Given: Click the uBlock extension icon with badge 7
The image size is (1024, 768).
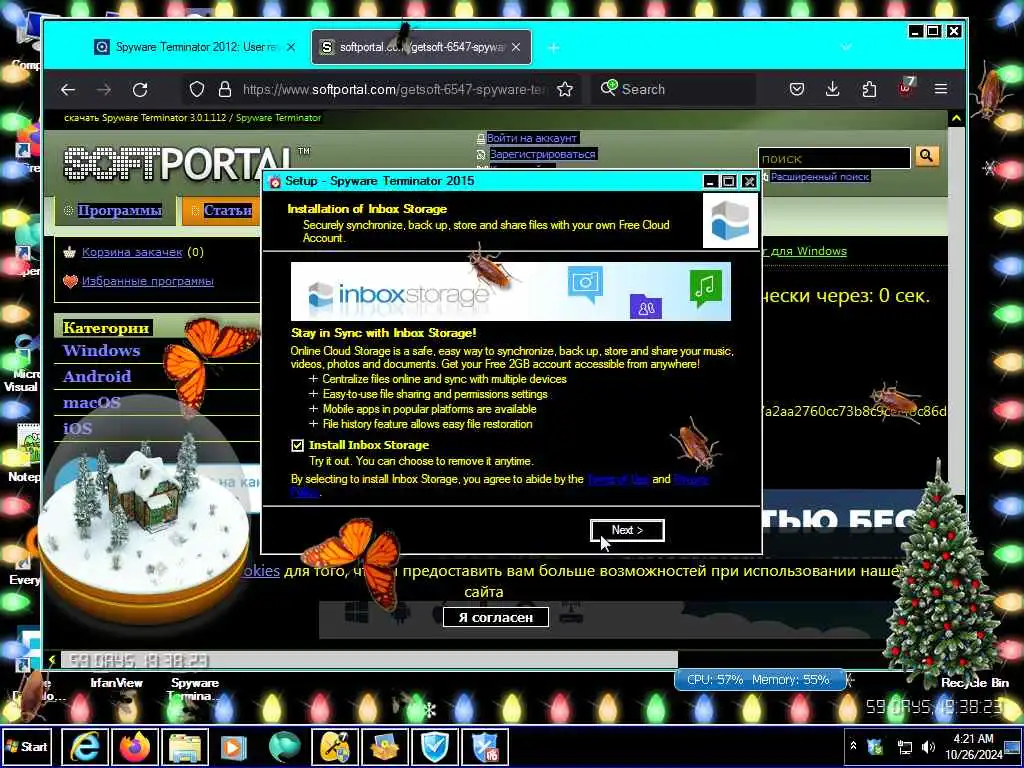Looking at the screenshot, I should click(906, 88).
